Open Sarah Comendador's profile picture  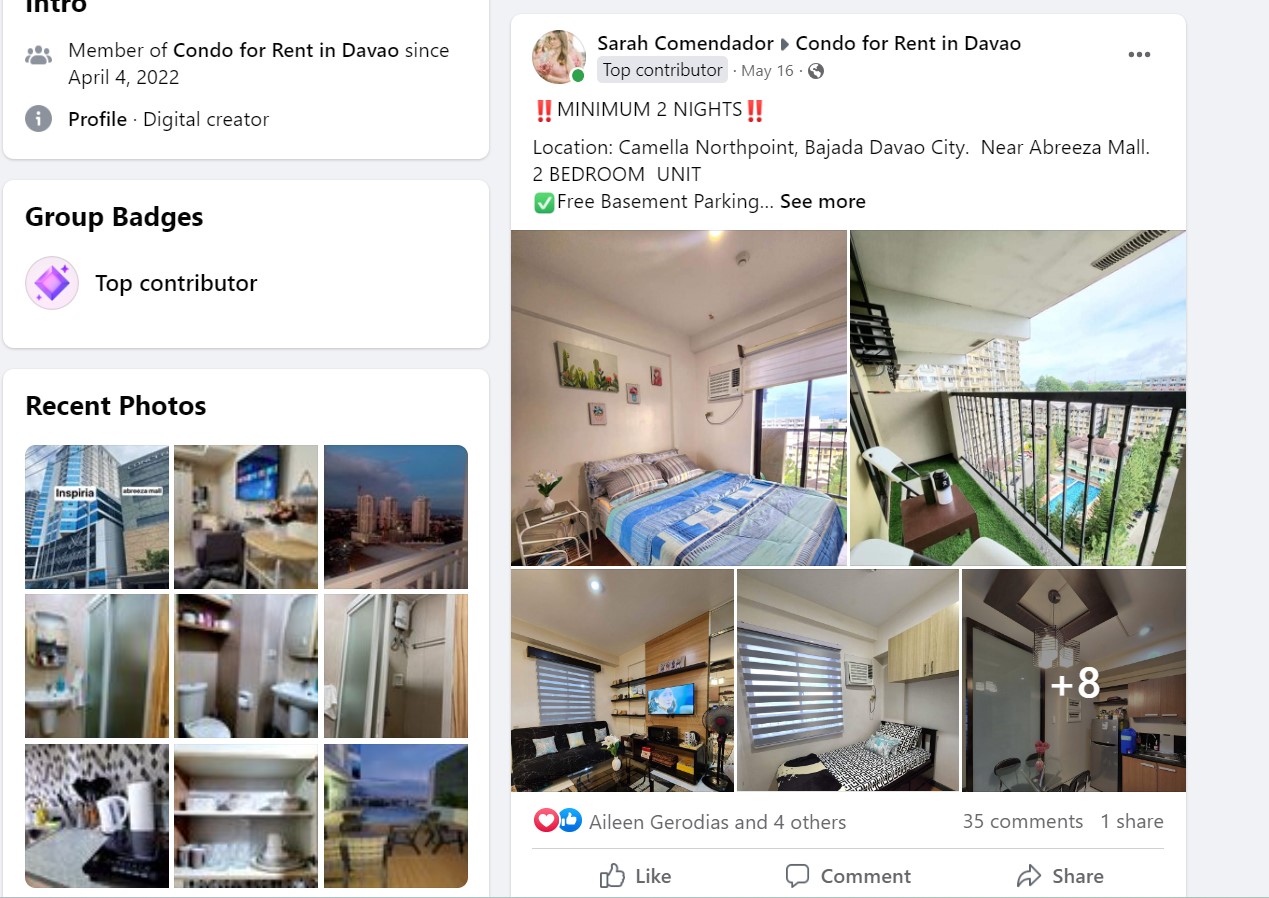(559, 57)
